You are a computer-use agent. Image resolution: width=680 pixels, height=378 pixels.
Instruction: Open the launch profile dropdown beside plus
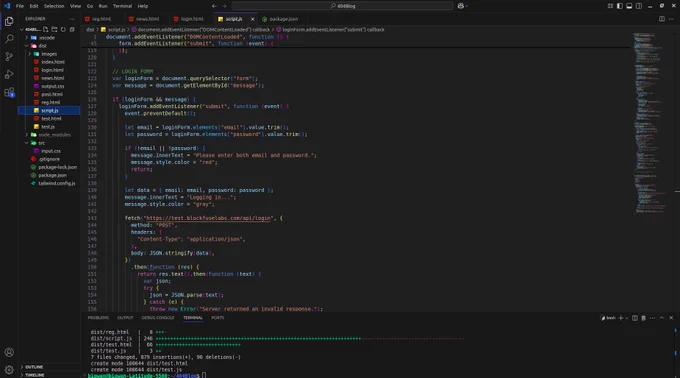point(626,318)
